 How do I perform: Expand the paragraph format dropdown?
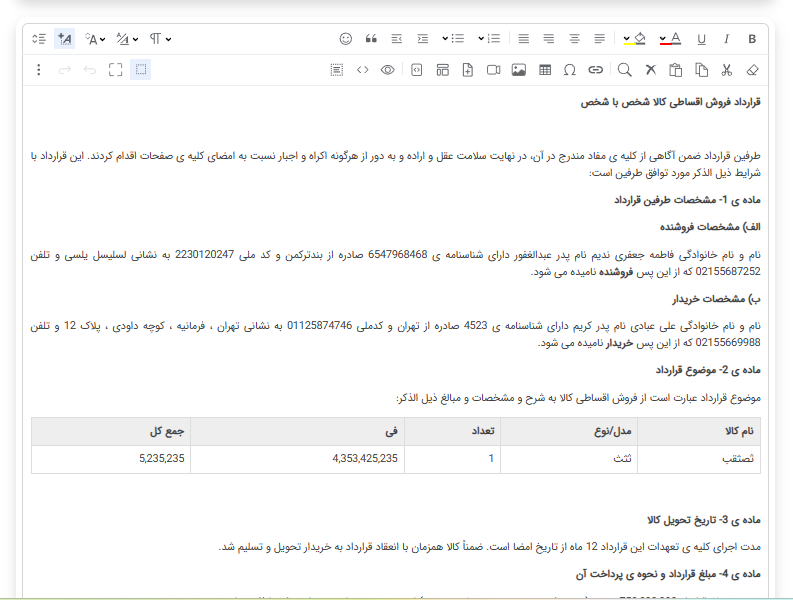161,39
